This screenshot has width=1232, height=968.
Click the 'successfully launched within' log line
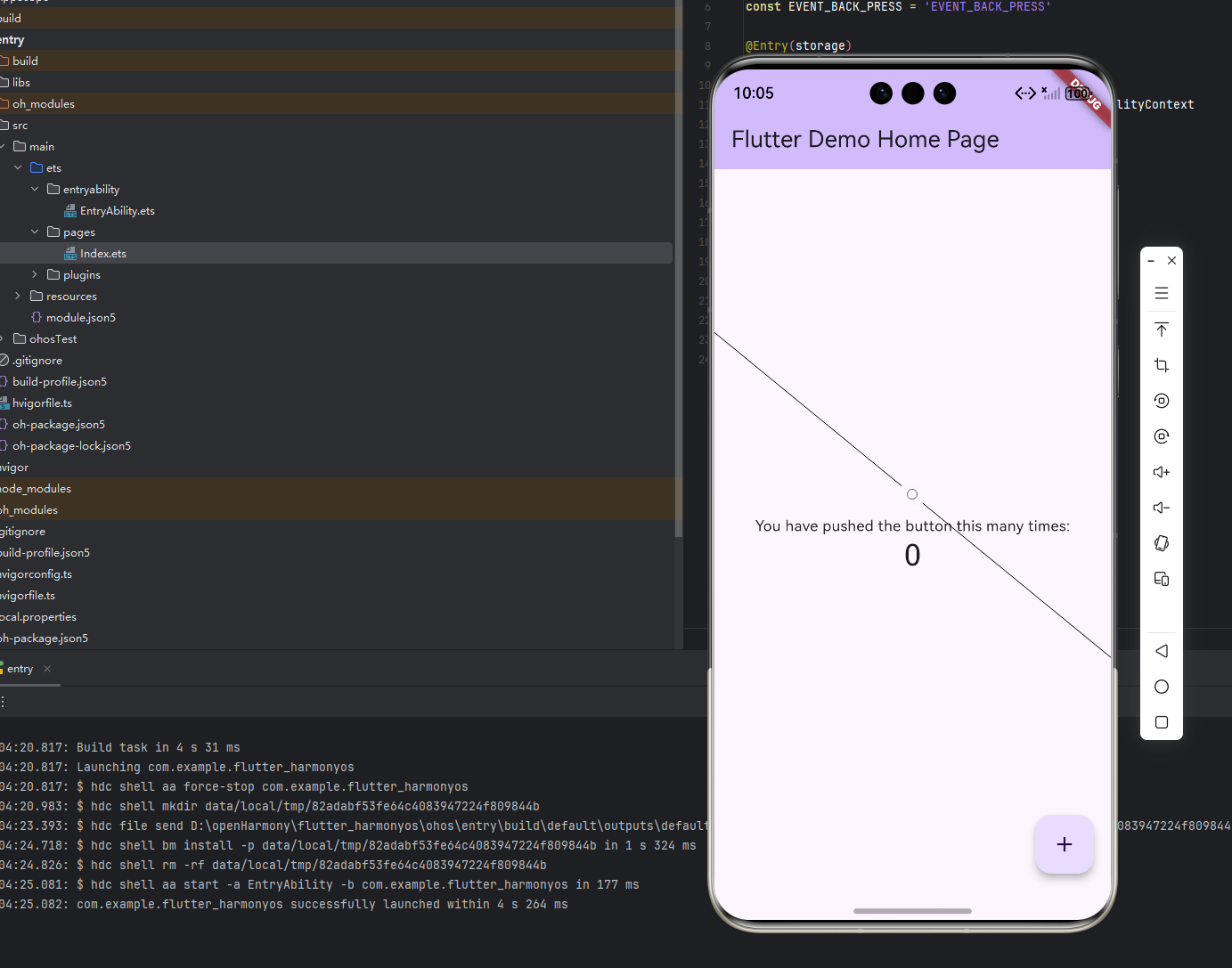click(322, 905)
